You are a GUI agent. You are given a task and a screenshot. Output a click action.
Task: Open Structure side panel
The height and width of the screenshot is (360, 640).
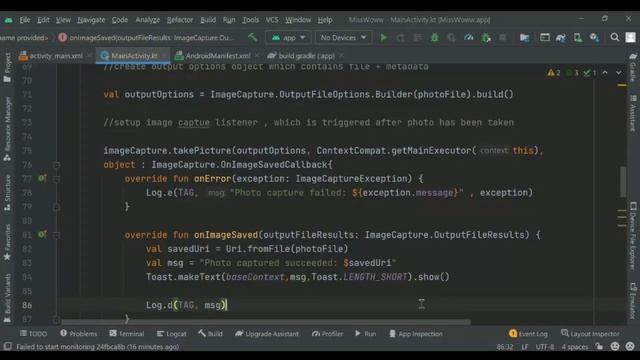[7, 193]
